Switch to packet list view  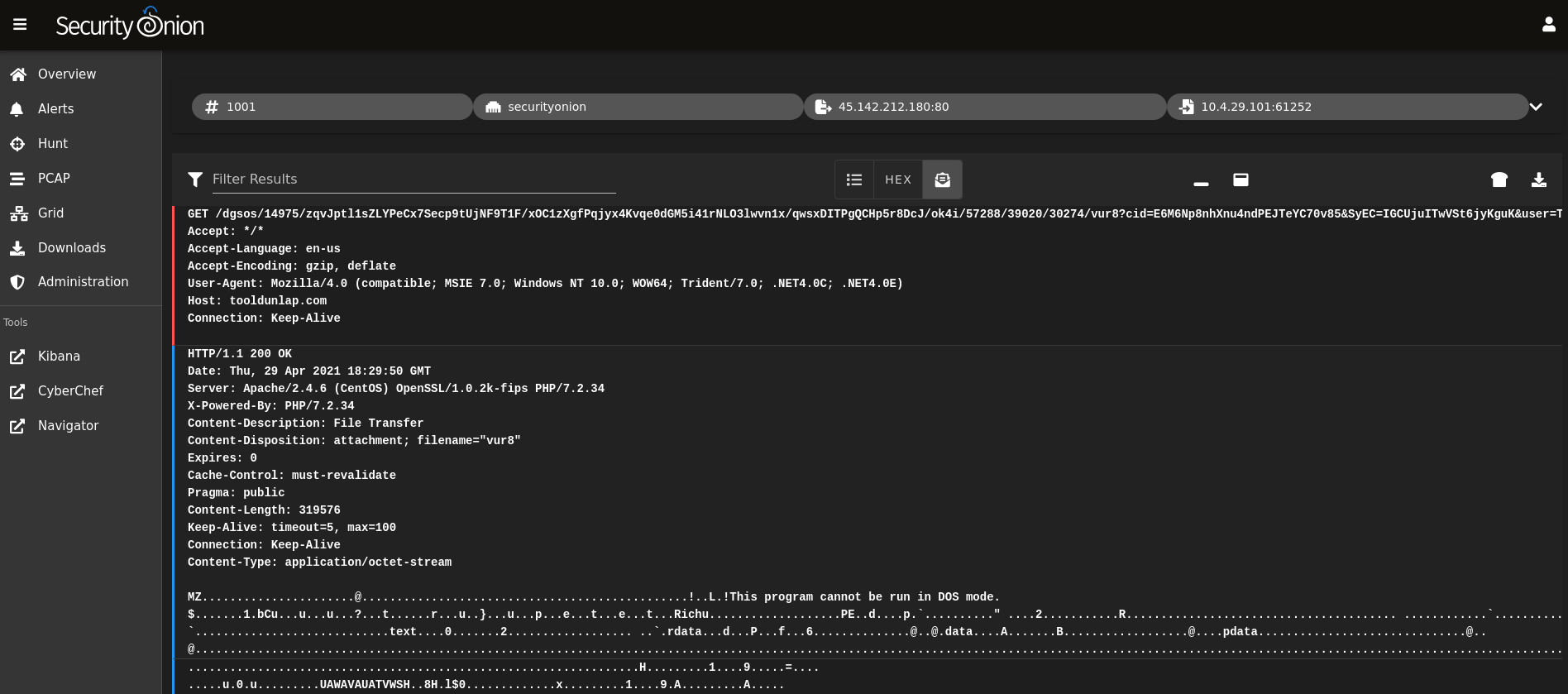(x=854, y=179)
